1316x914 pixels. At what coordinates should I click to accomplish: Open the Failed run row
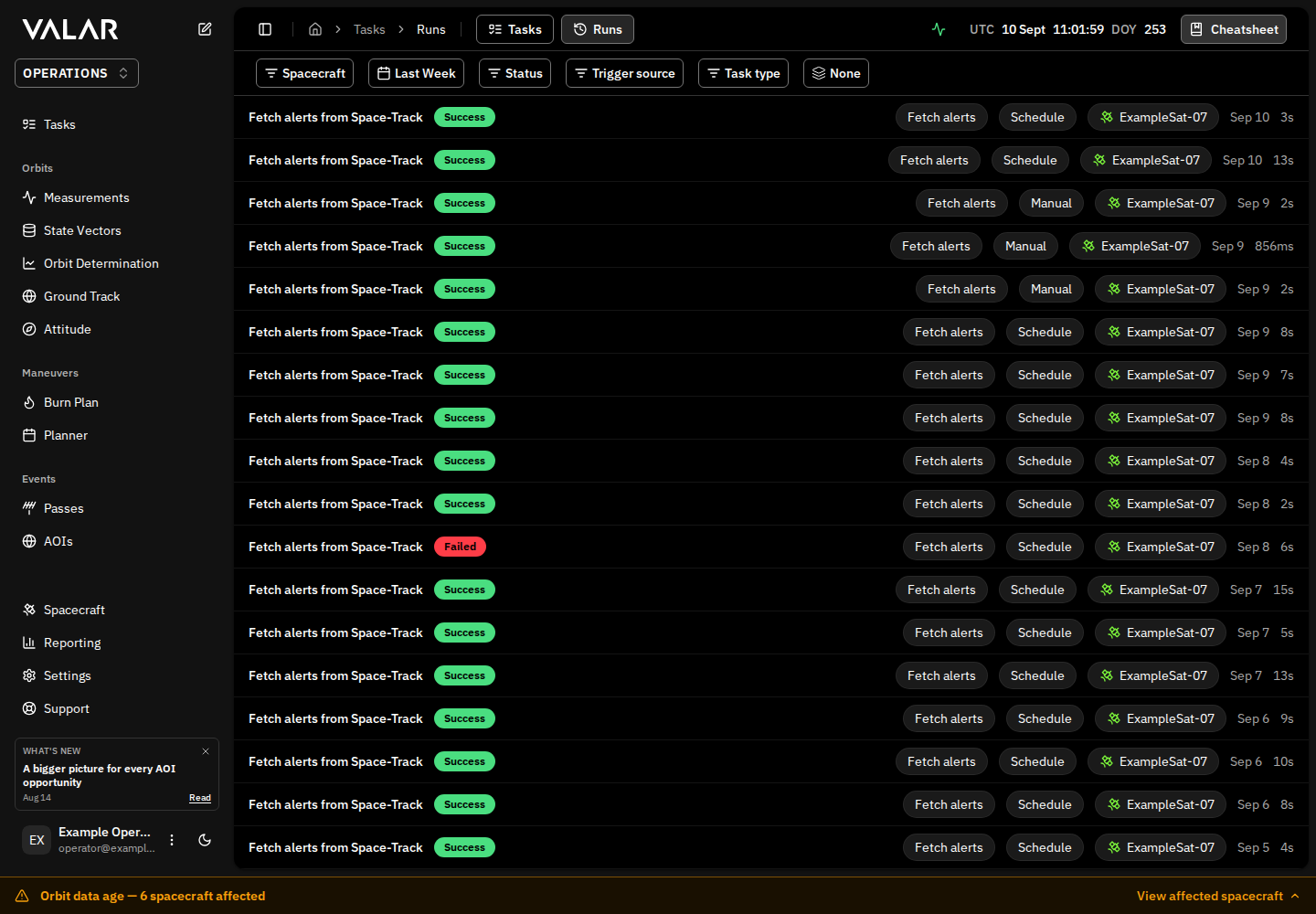tap(771, 547)
